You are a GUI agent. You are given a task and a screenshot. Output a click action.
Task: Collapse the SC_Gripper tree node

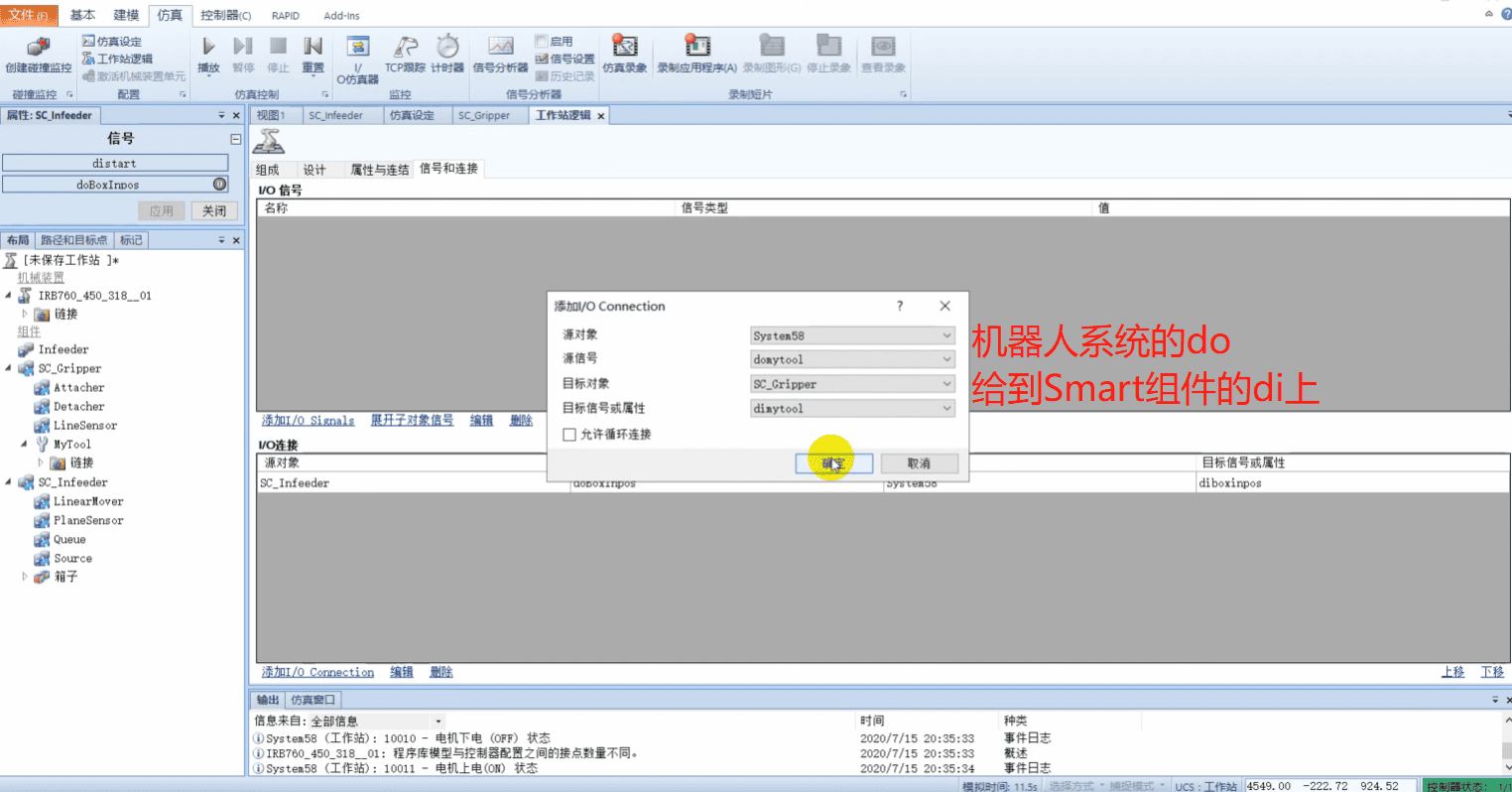[9, 368]
